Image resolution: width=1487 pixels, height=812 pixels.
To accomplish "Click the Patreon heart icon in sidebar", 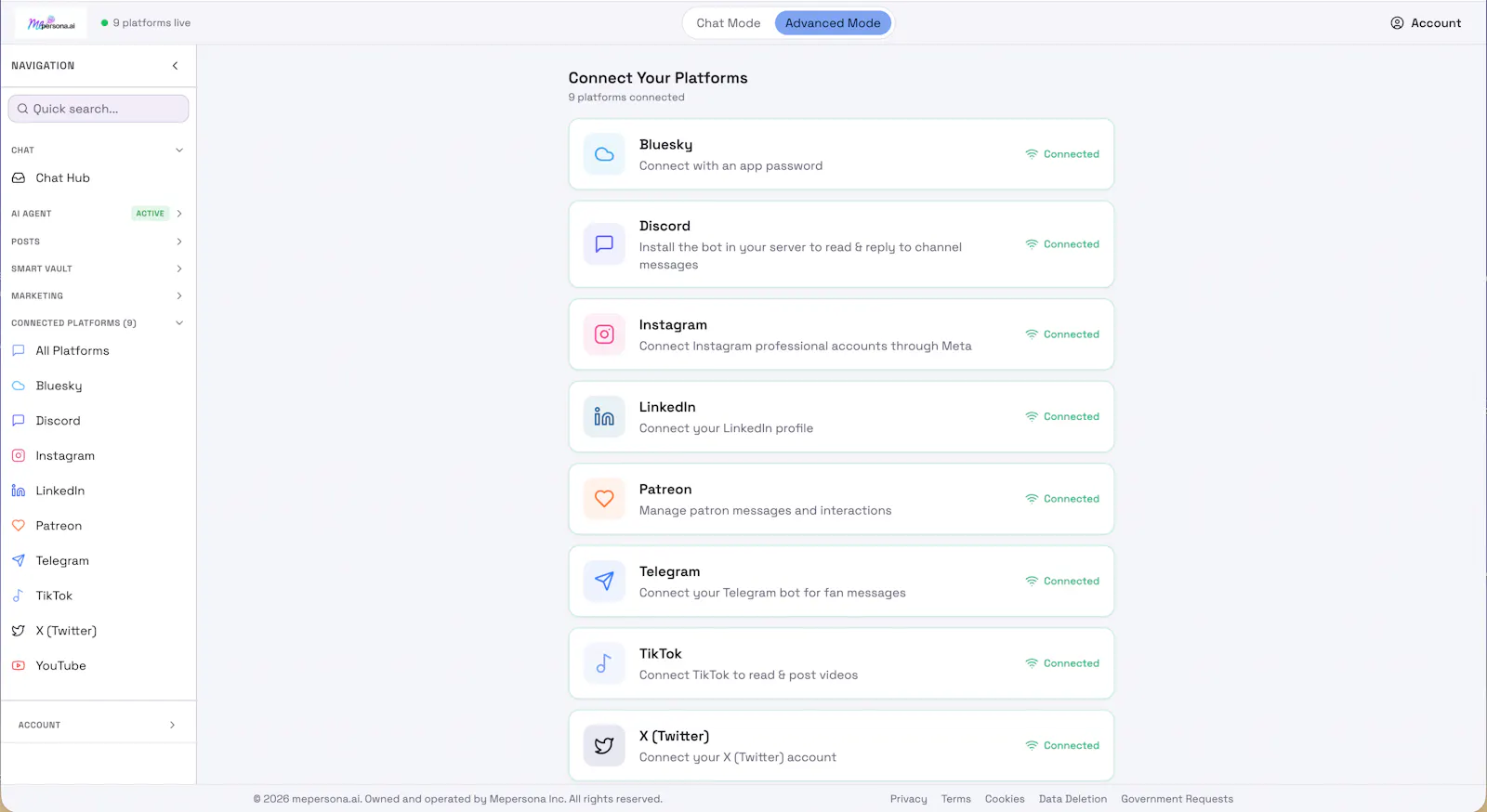I will click(19, 526).
